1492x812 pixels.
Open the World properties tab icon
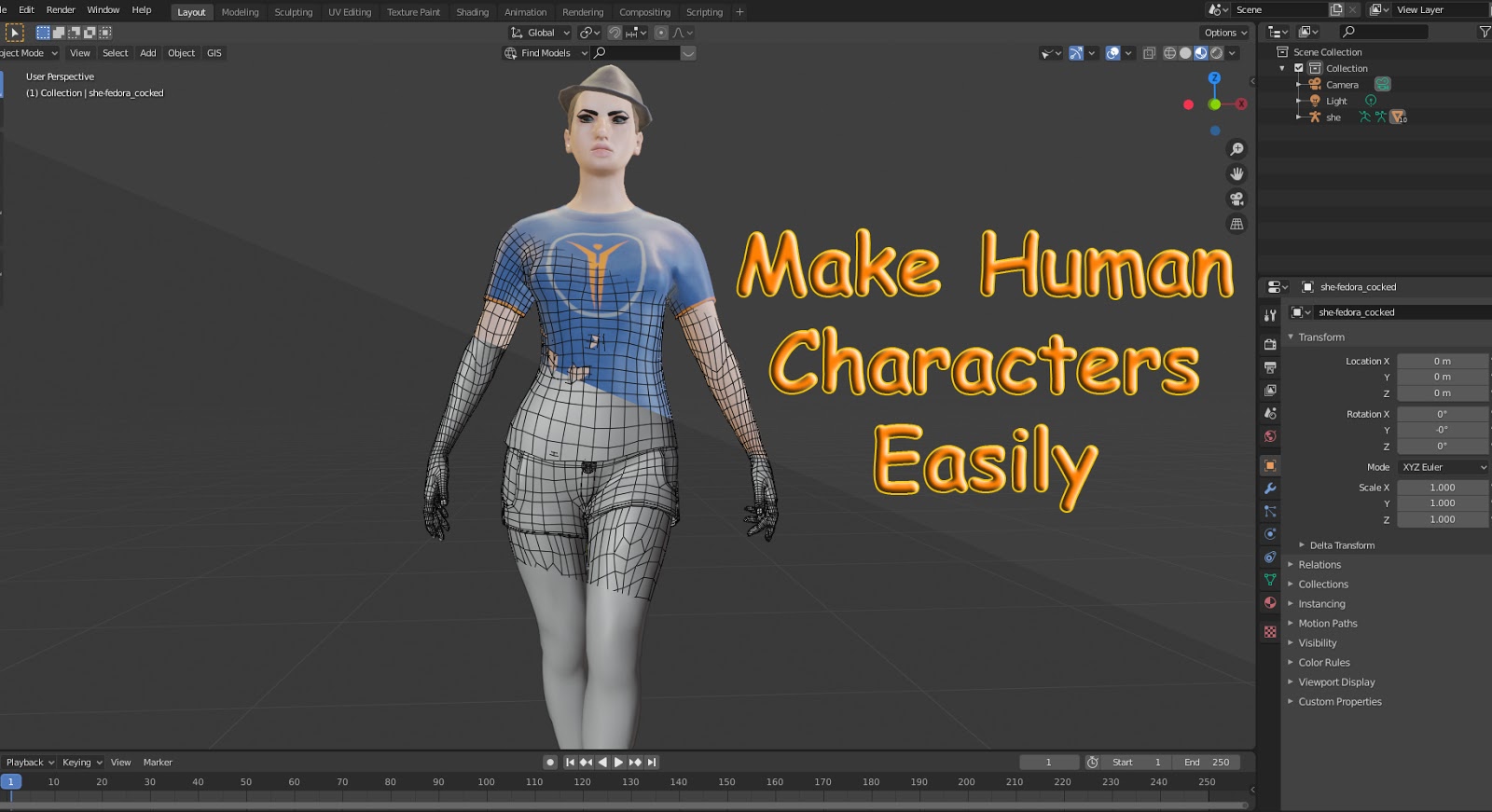1270,436
